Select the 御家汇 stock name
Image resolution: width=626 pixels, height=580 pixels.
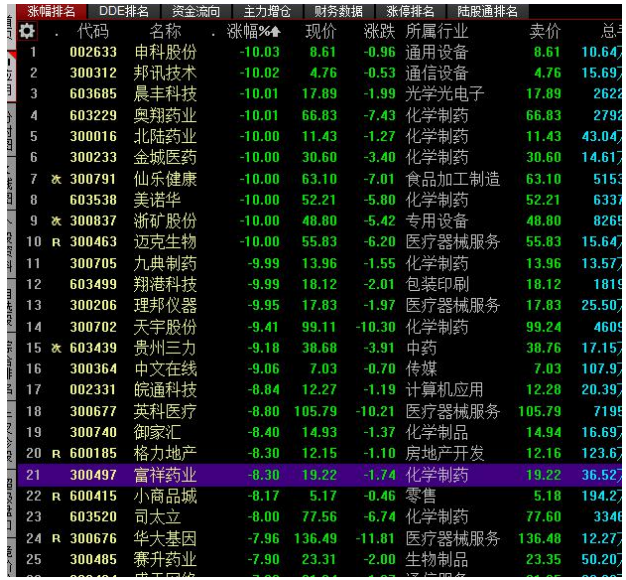pos(157,432)
